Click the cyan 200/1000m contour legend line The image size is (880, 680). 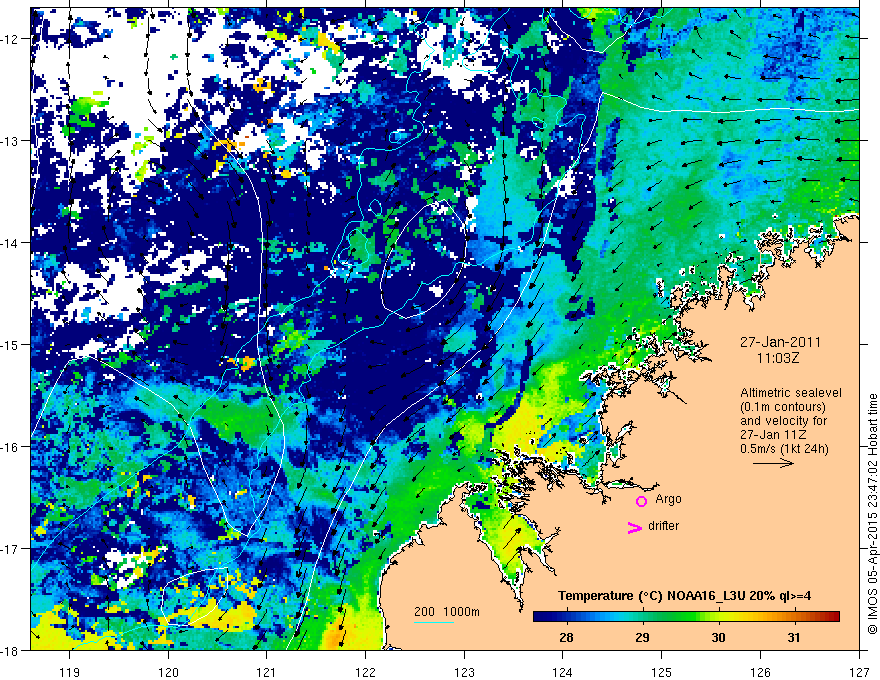click(434, 622)
